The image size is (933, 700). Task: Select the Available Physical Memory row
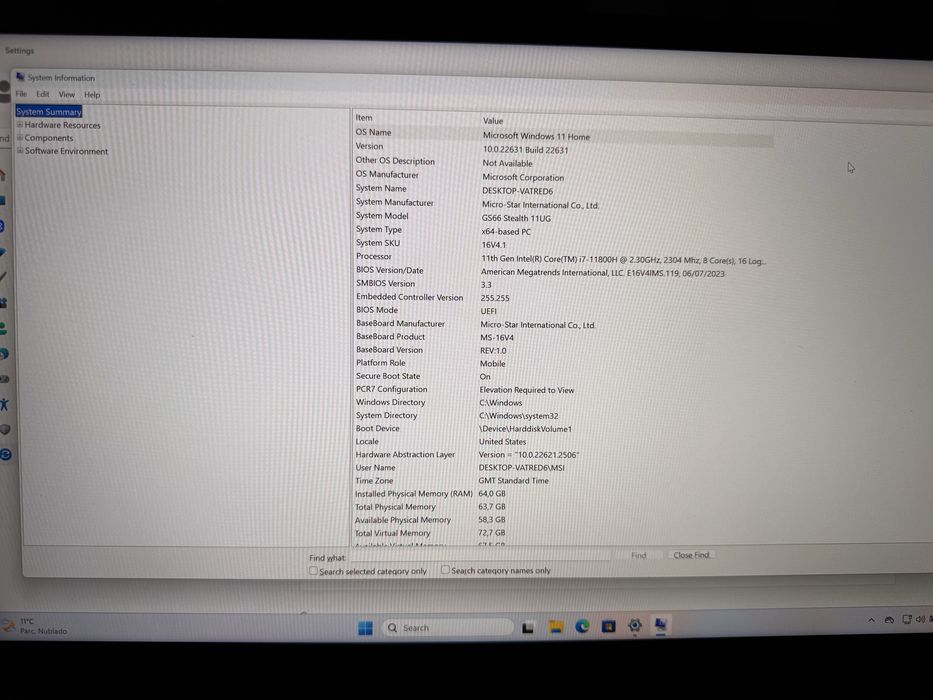pos(563,520)
